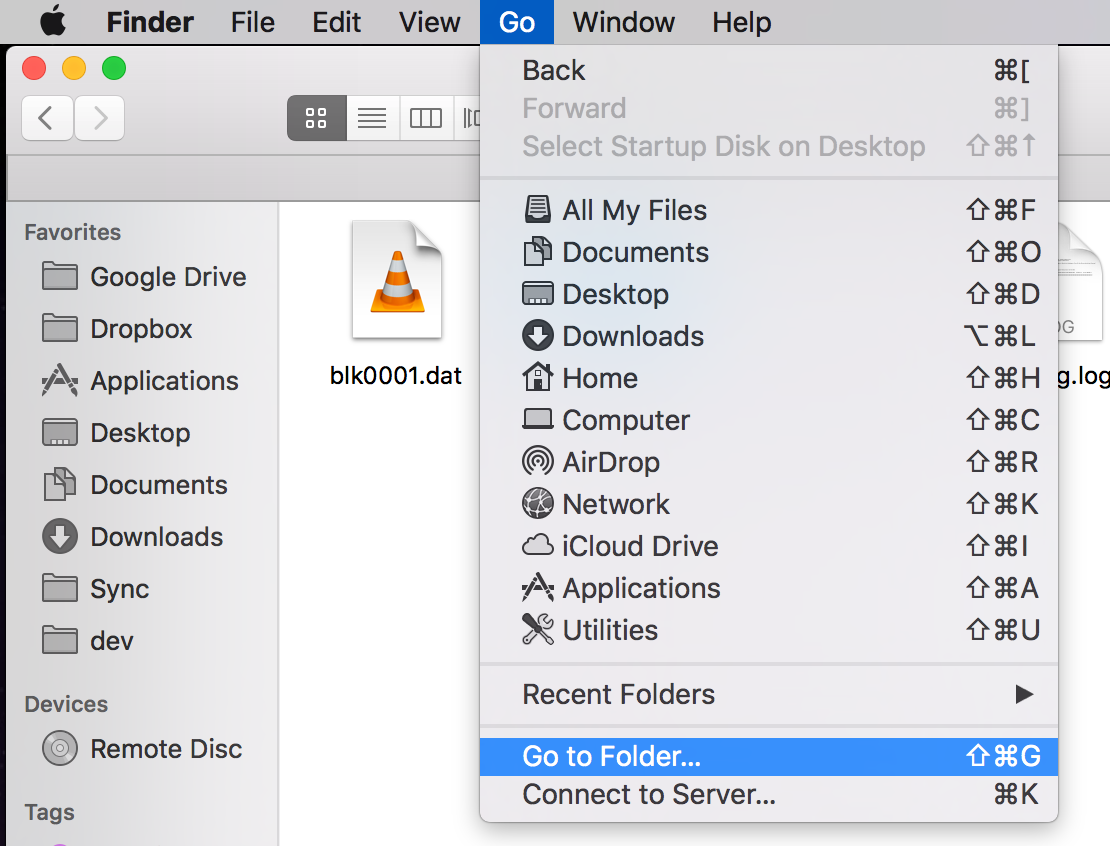Open the Window menu in menu bar
The height and width of the screenshot is (846, 1110).
coord(624,21)
